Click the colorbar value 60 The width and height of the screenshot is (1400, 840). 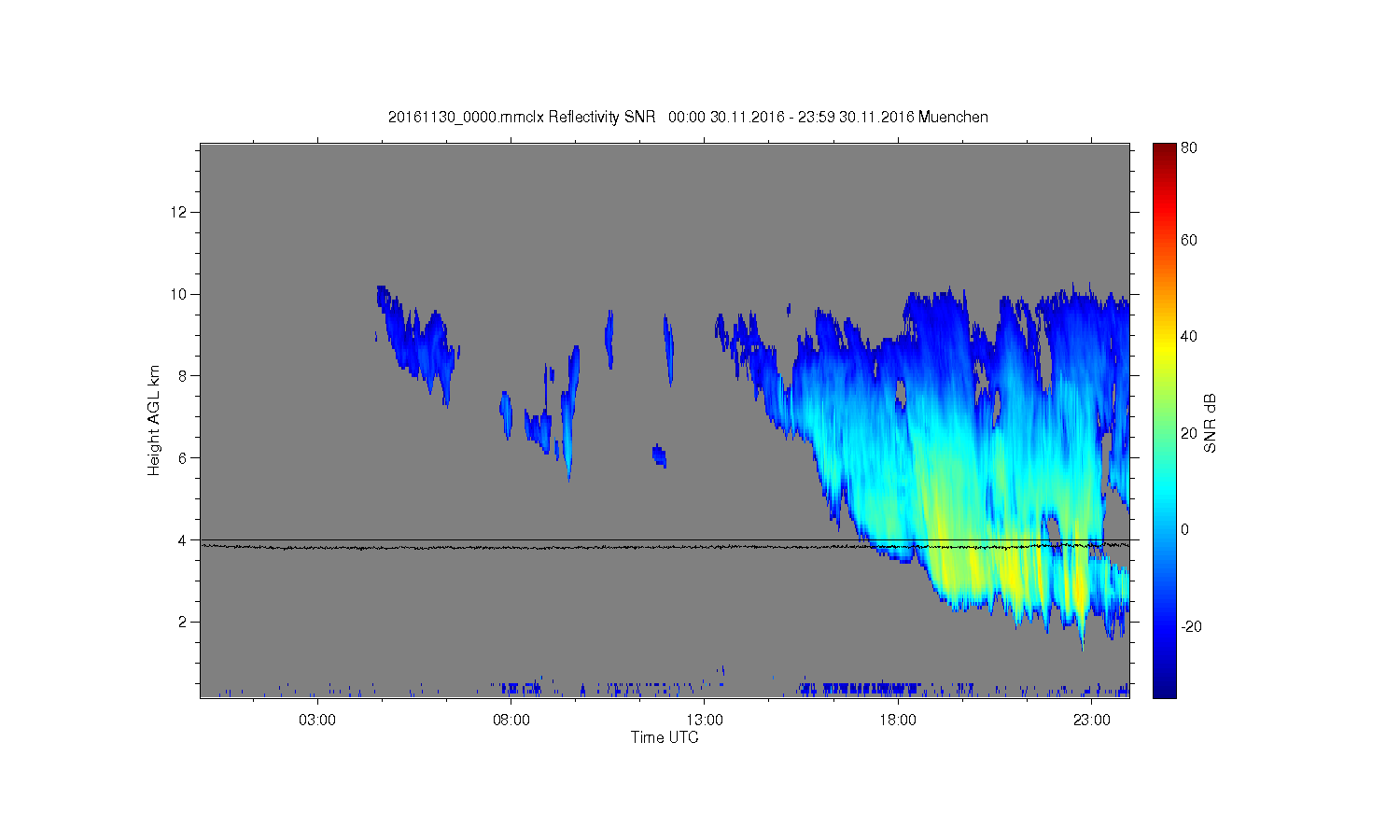point(1189,241)
